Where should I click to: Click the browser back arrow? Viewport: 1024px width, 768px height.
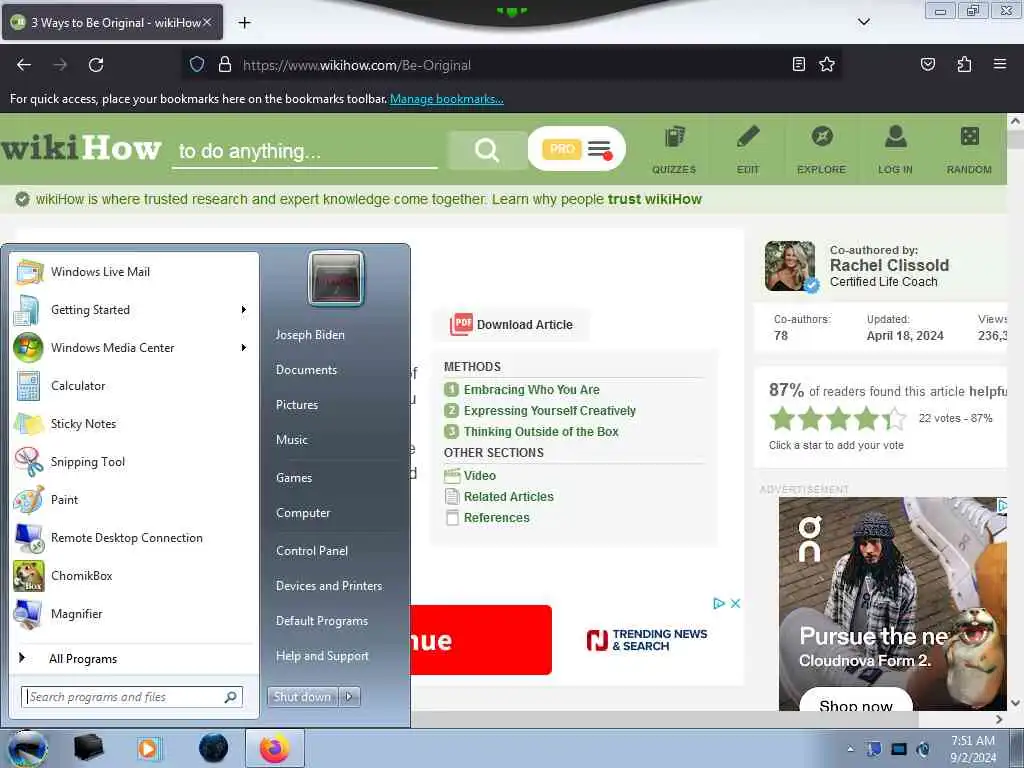(24, 65)
